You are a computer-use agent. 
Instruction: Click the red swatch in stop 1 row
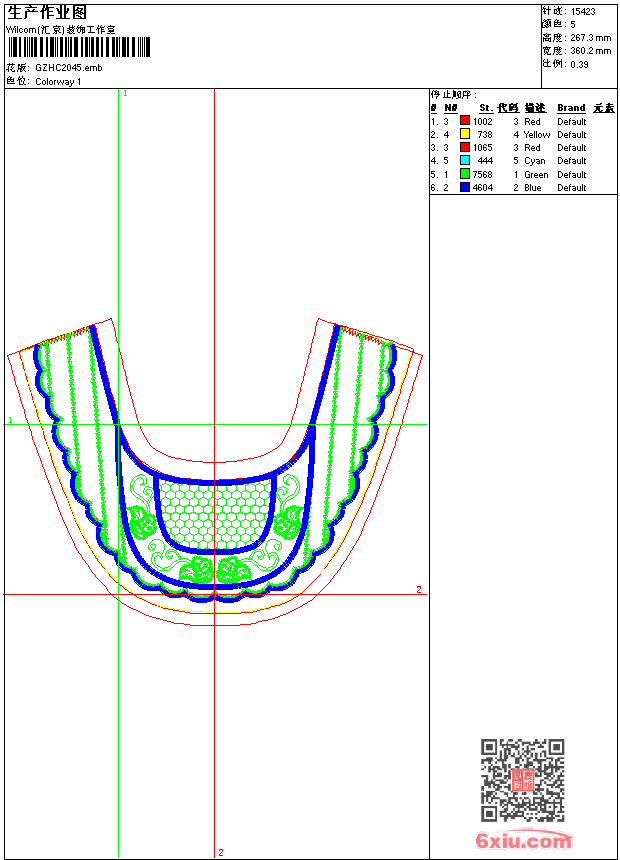(465, 121)
